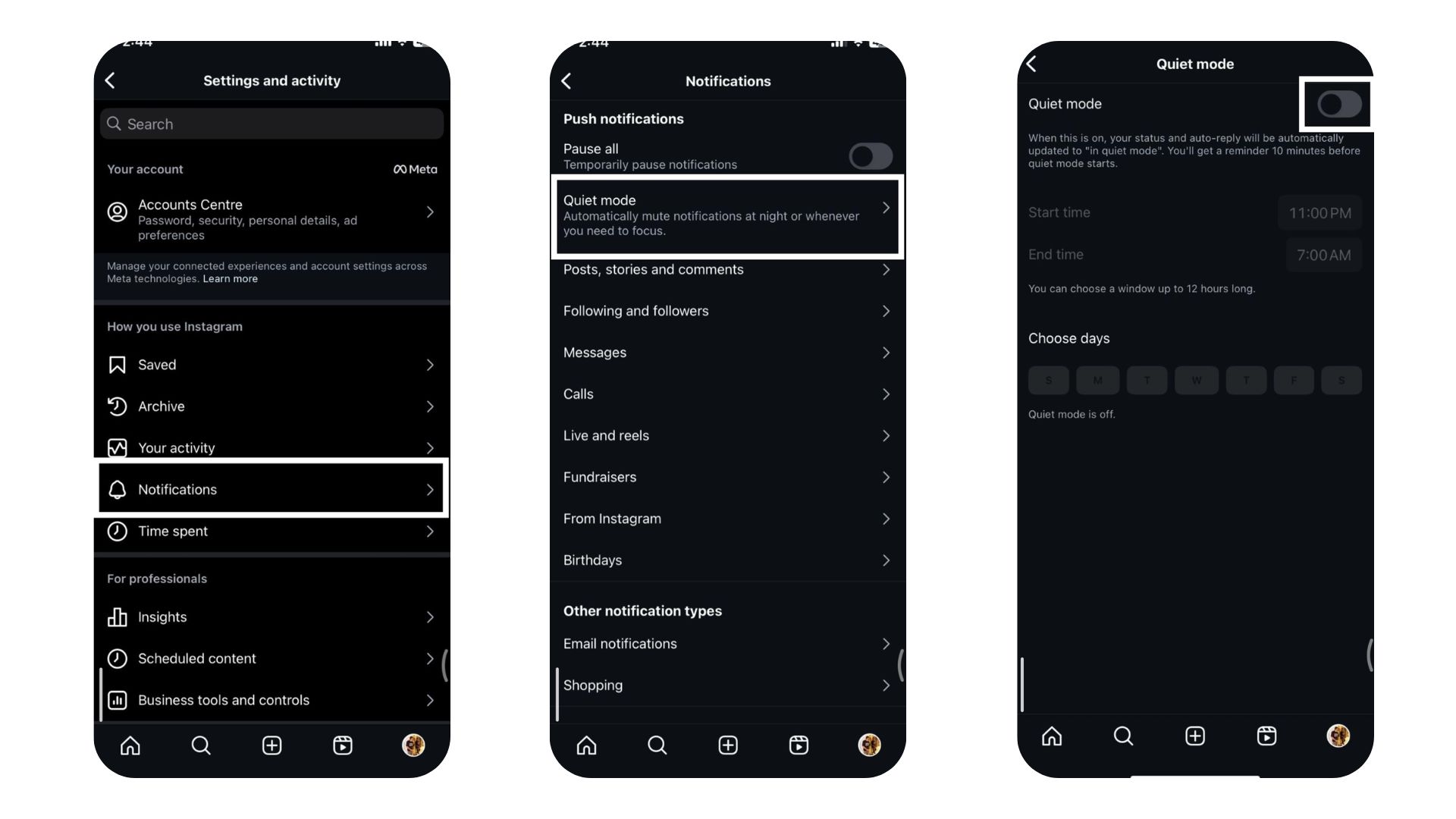1456x819 pixels.
Task: Tap the Home icon in bottom nav
Action: [x=131, y=744]
